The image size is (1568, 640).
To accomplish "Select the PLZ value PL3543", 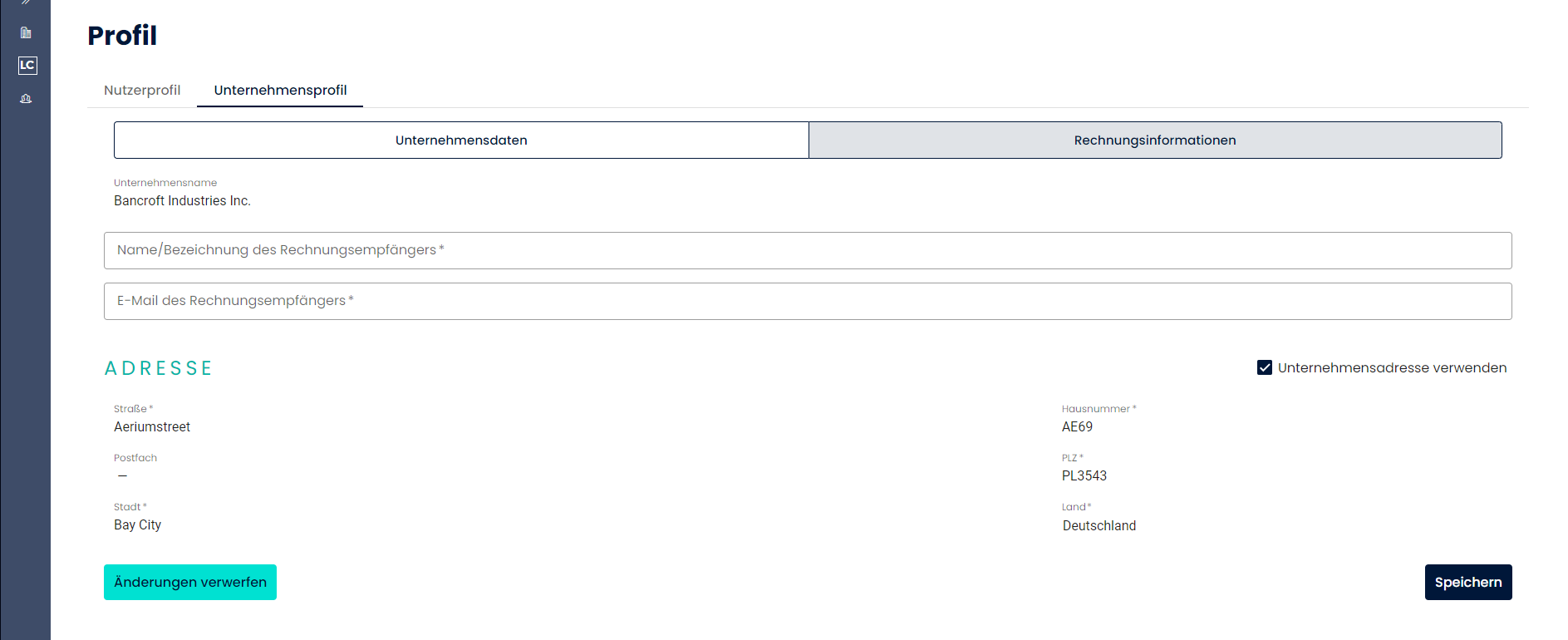I will pos(1084,476).
